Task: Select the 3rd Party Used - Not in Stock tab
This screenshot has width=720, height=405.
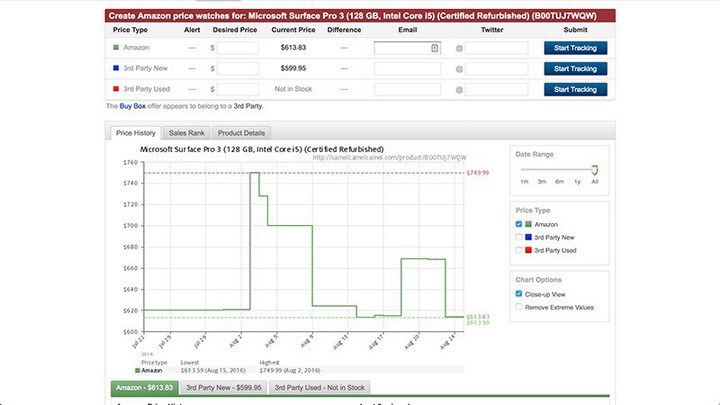Action: [320, 388]
